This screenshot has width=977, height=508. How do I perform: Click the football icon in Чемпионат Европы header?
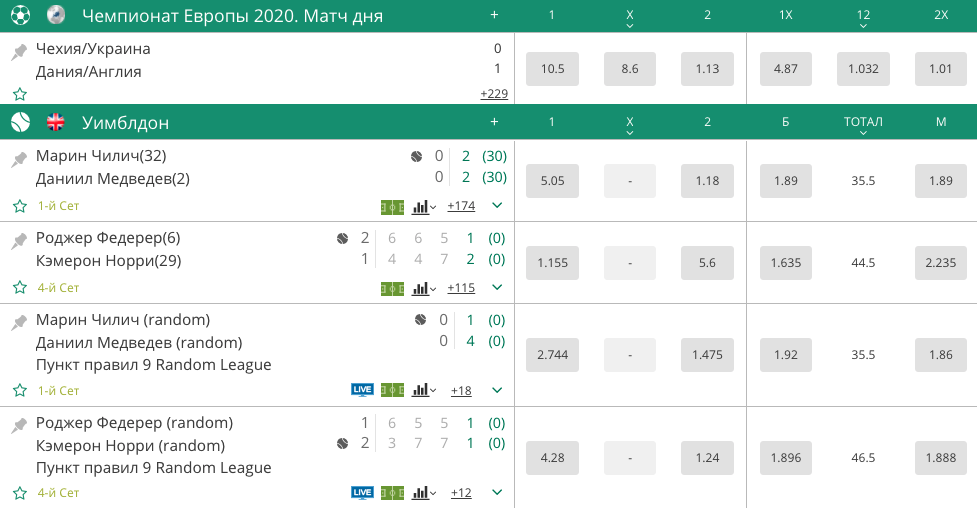(x=20, y=15)
